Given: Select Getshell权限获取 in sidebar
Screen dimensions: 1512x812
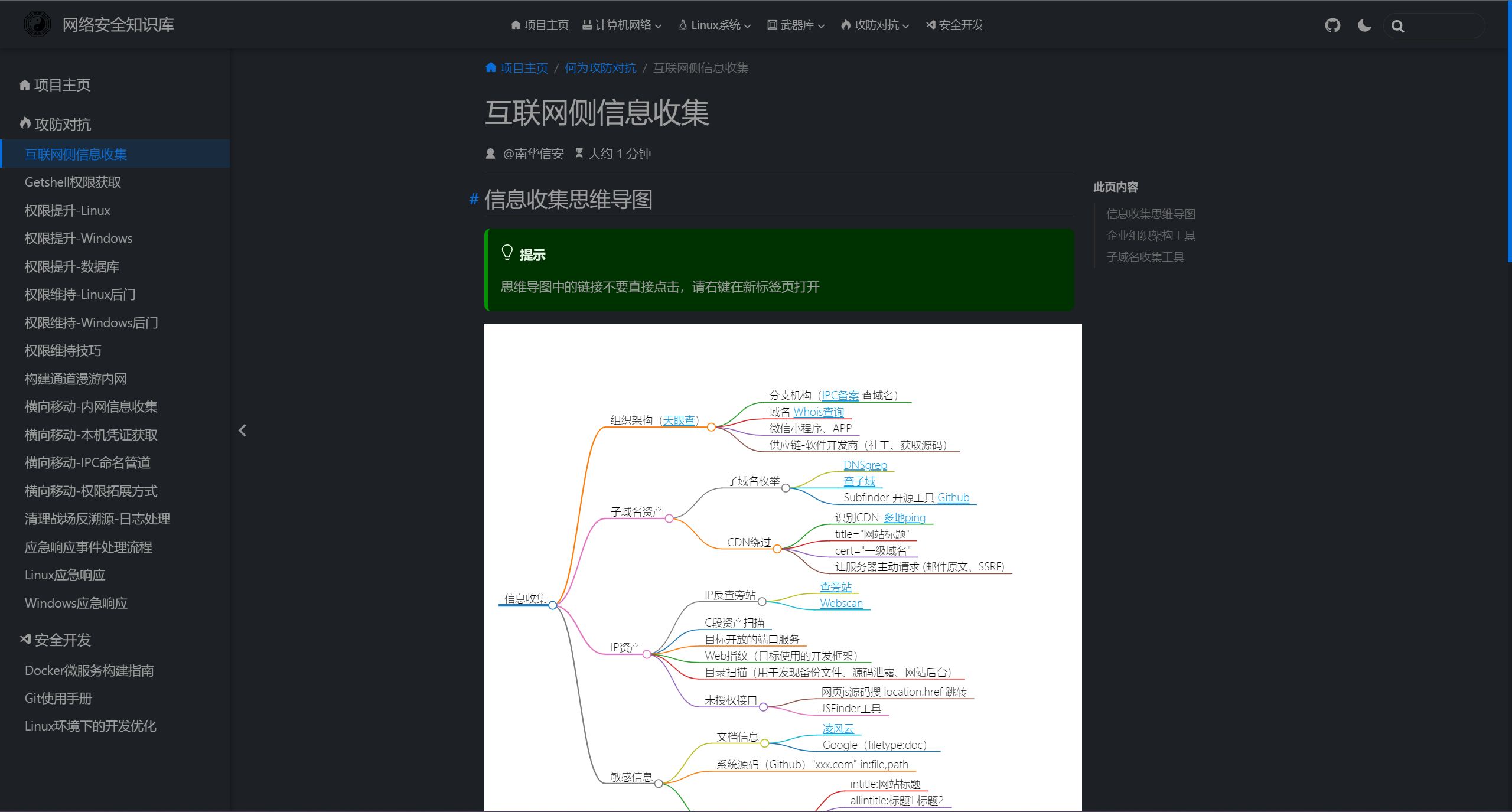Looking at the screenshot, I should tap(73, 182).
